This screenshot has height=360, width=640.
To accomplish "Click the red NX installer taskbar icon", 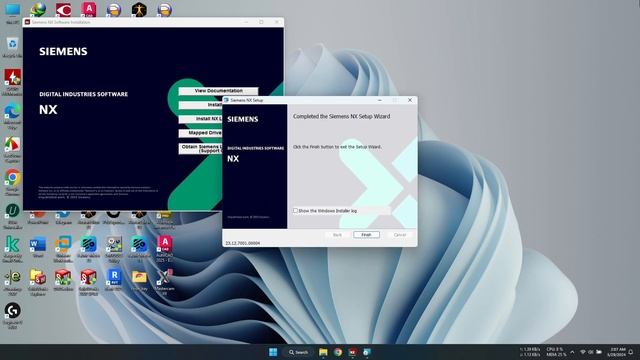I will click(x=353, y=352).
